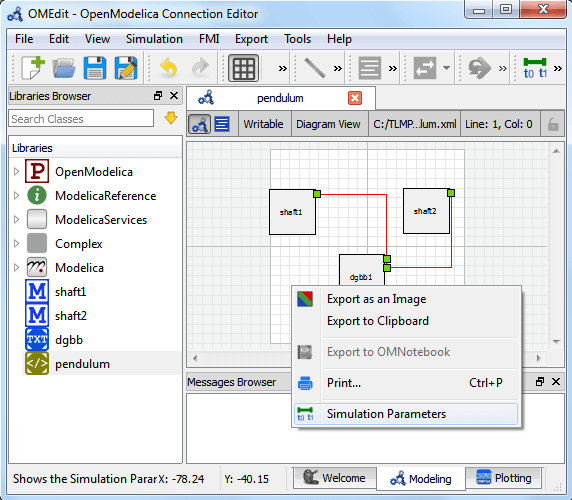The width and height of the screenshot is (572, 500).
Task: Select dgbb text item in libraries
Action: 69,340
